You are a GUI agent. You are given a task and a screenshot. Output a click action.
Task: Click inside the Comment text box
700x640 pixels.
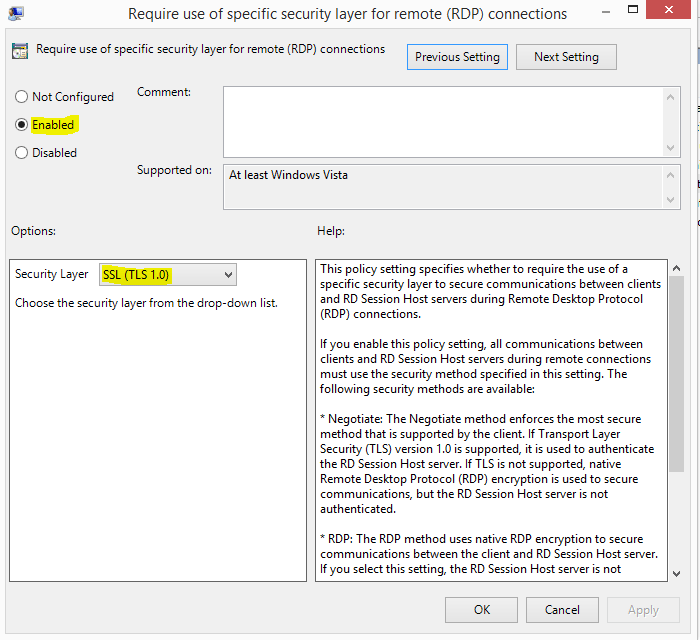pyautogui.click(x=442, y=121)
